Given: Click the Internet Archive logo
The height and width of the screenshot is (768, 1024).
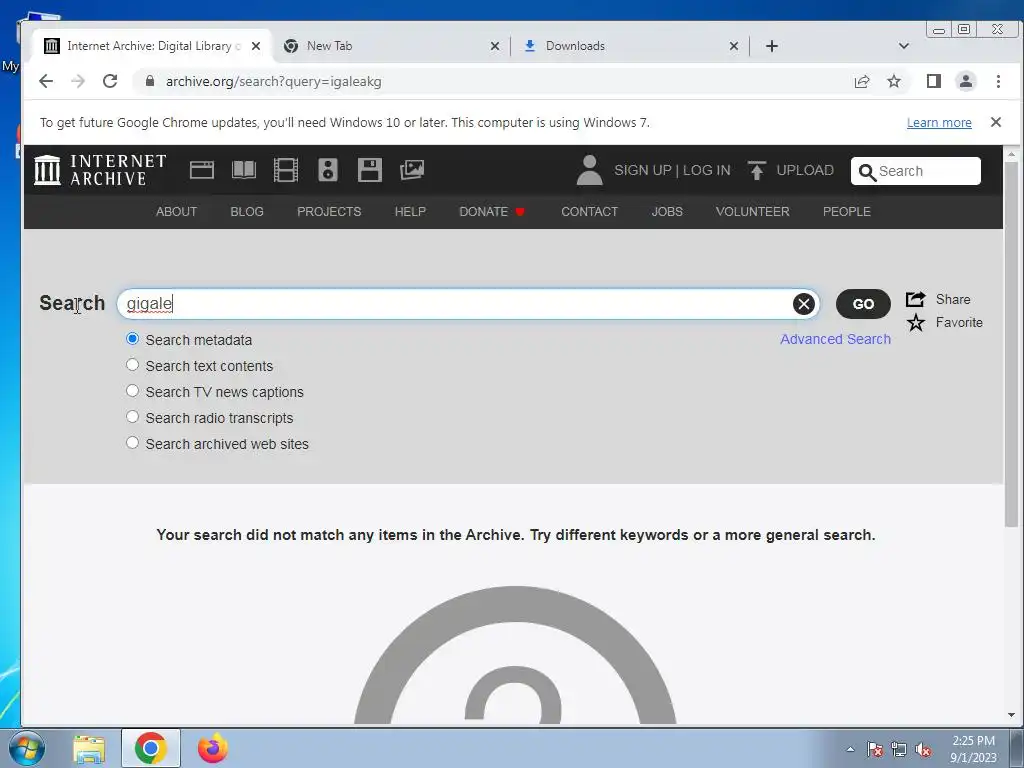Looking at the screenshot, I should point(100,170).
